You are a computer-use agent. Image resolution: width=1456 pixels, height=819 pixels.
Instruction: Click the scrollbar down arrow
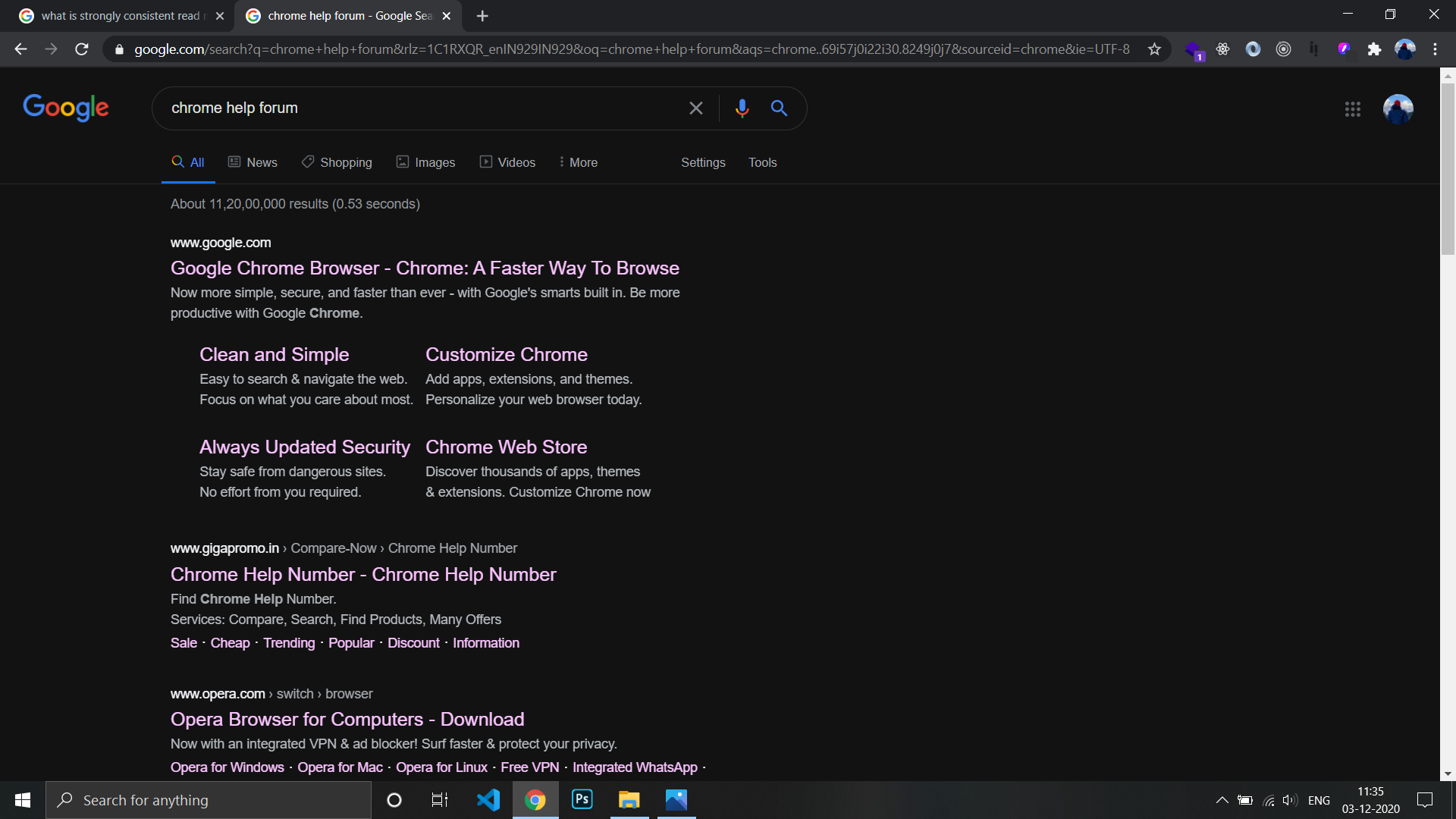click(1448, 774)
